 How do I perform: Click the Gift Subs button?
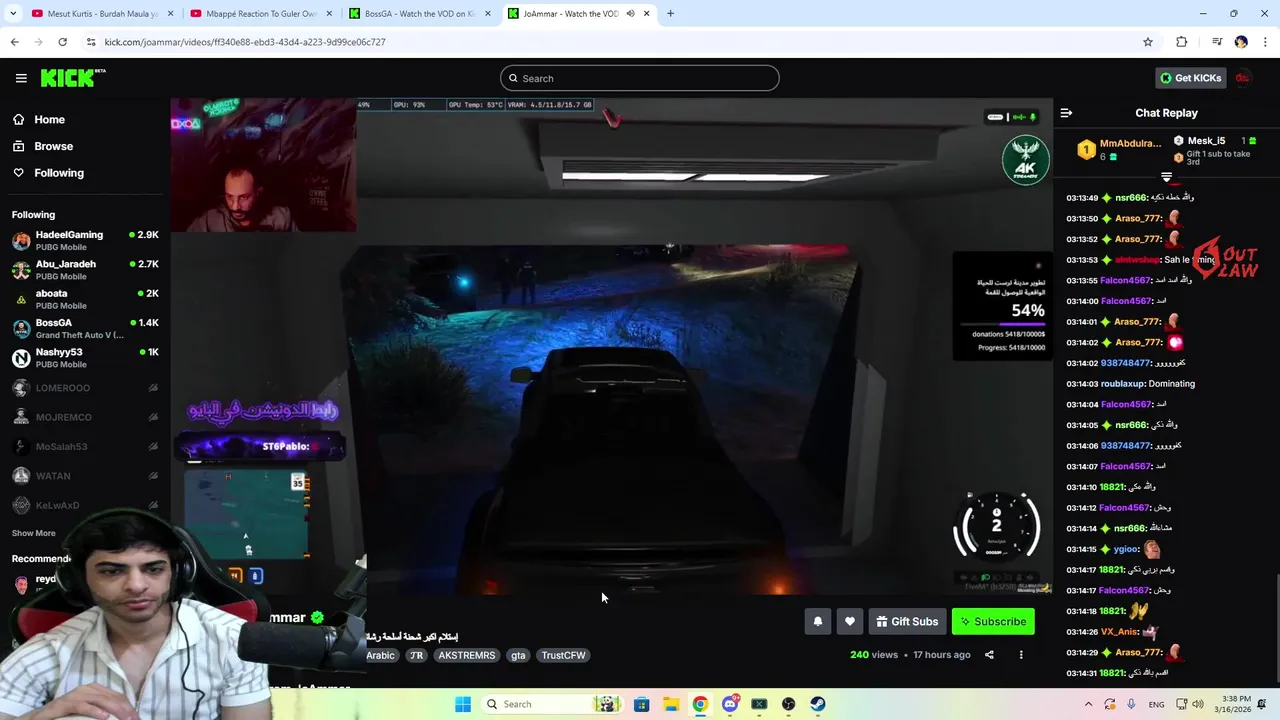click(908, 621)
